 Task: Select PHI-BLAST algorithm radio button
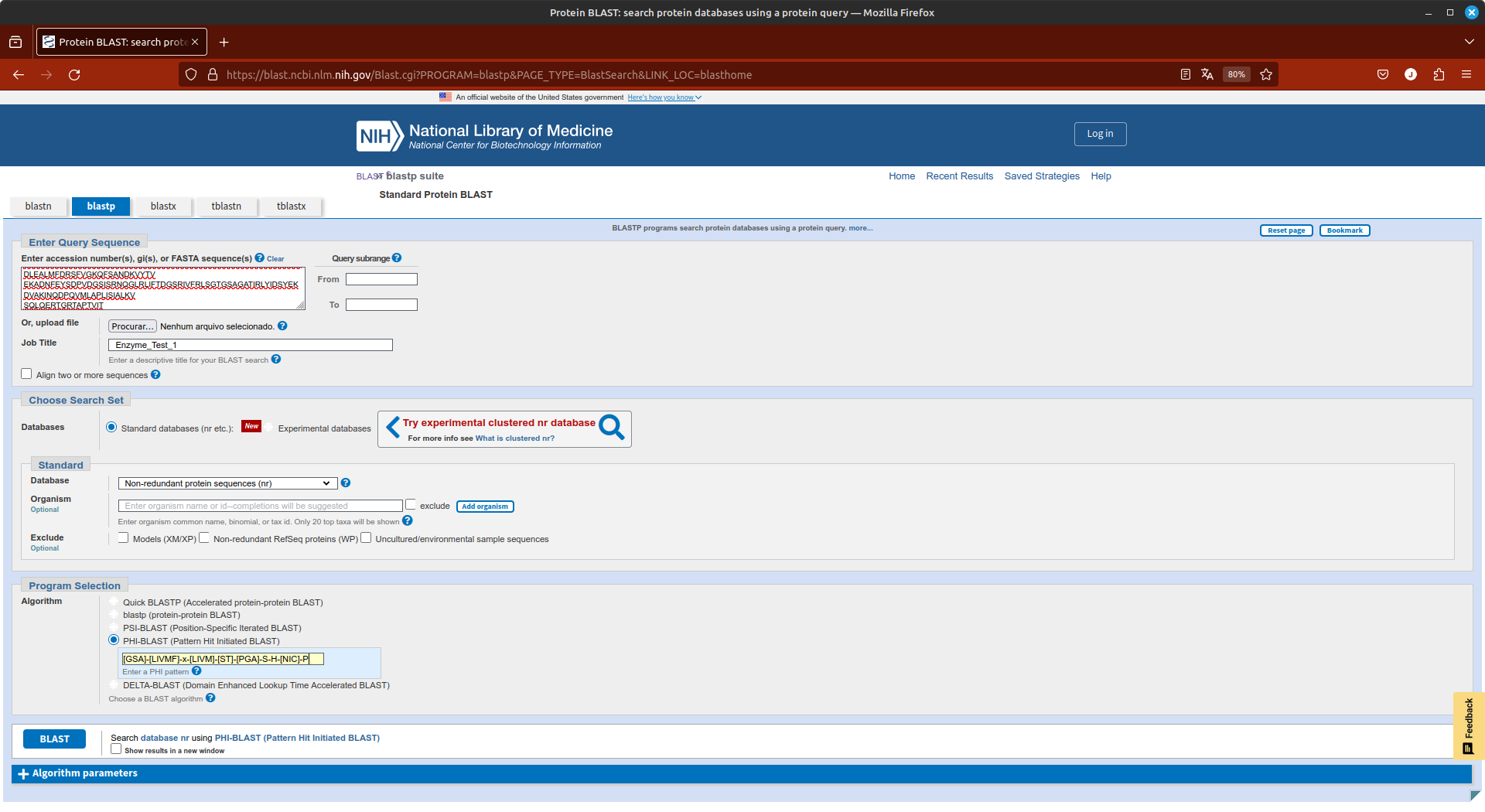pyautogui.click(x=114, y=640)
